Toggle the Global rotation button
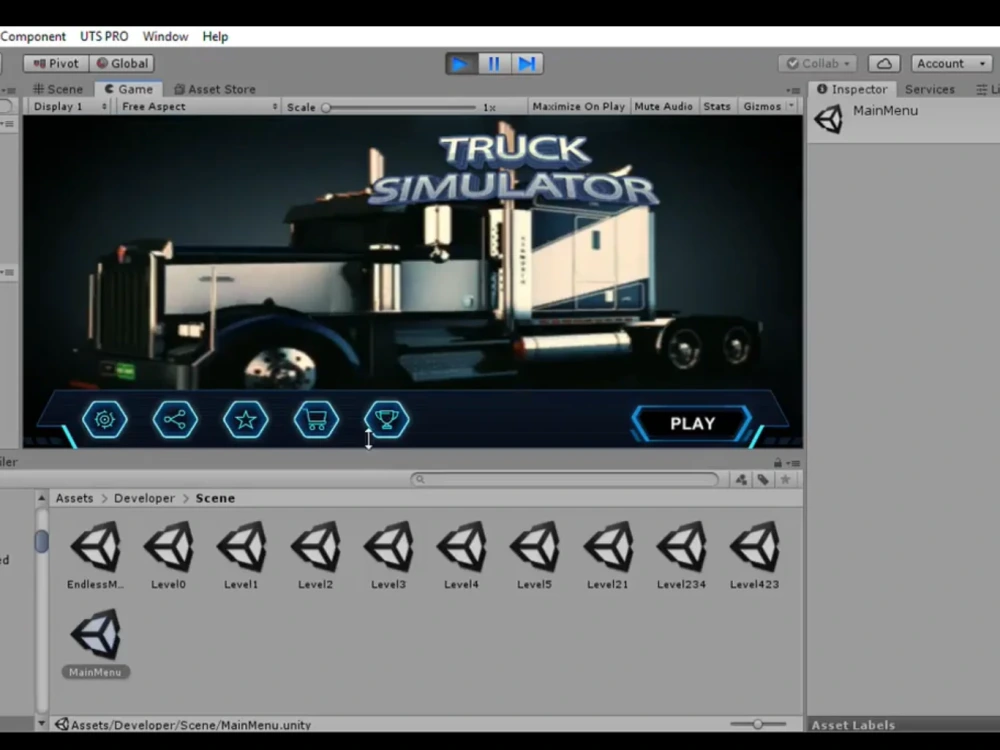This screenshot has width=1000, height=750. click(122, 63)
